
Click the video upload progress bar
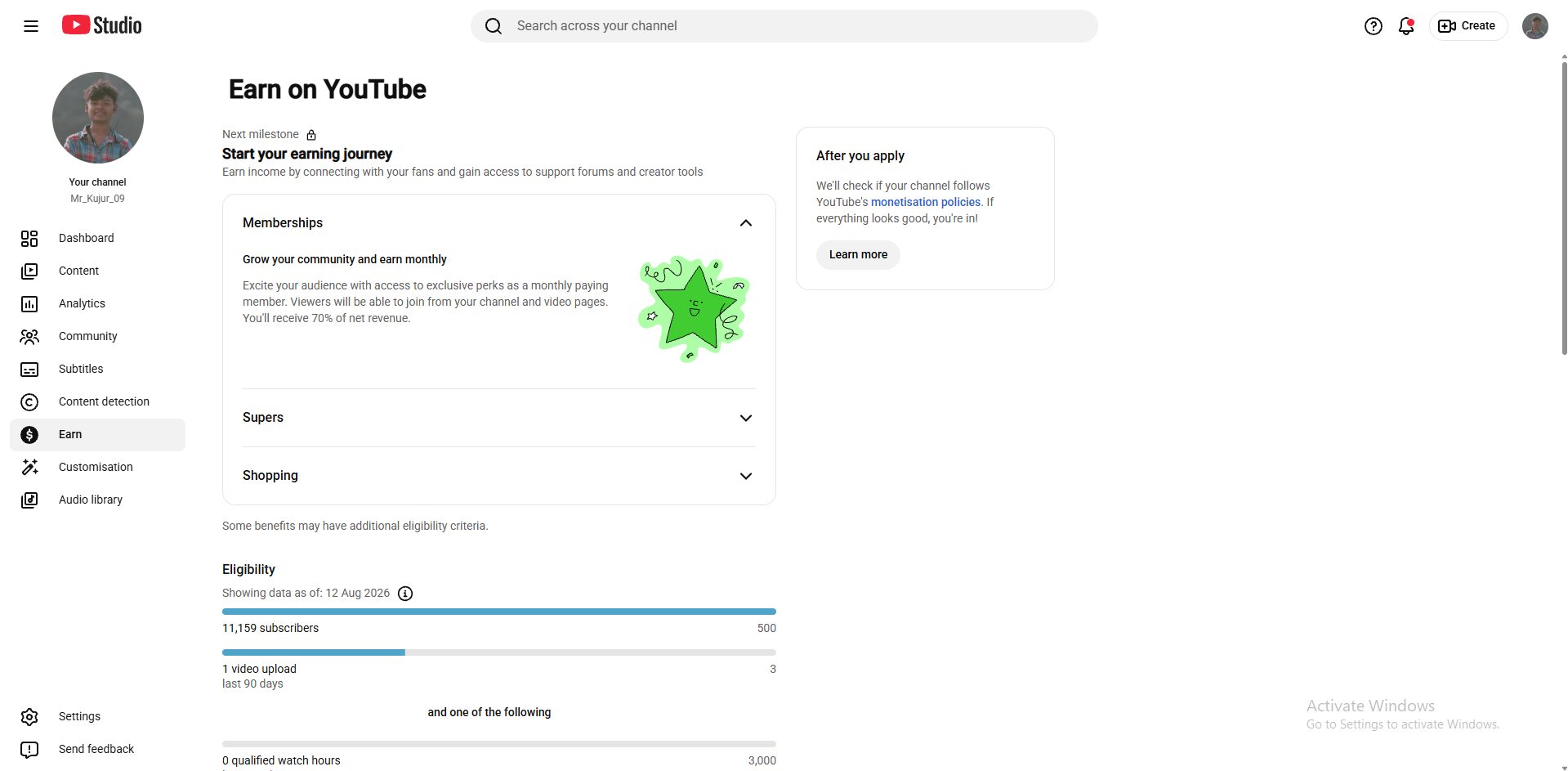click(499, 652)
